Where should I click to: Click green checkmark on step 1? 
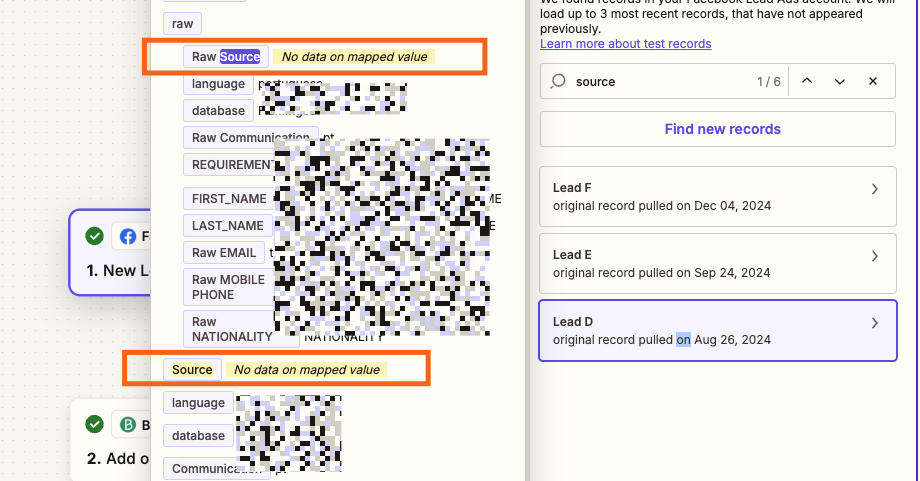[x=94, y=236]
